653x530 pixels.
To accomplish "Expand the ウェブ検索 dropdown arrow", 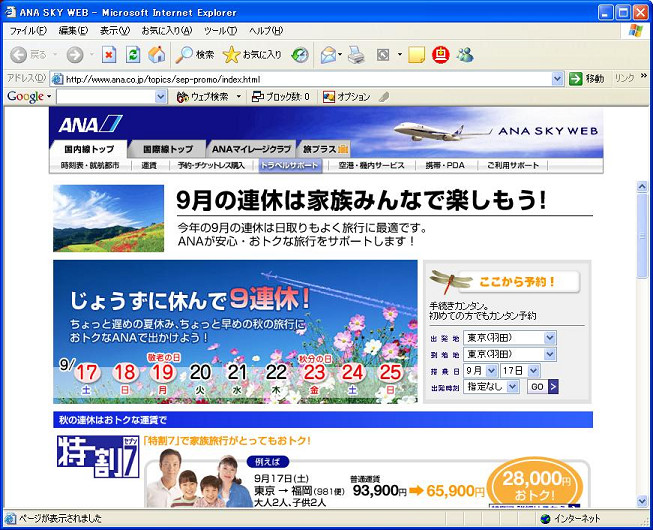I will pos(239,97).
